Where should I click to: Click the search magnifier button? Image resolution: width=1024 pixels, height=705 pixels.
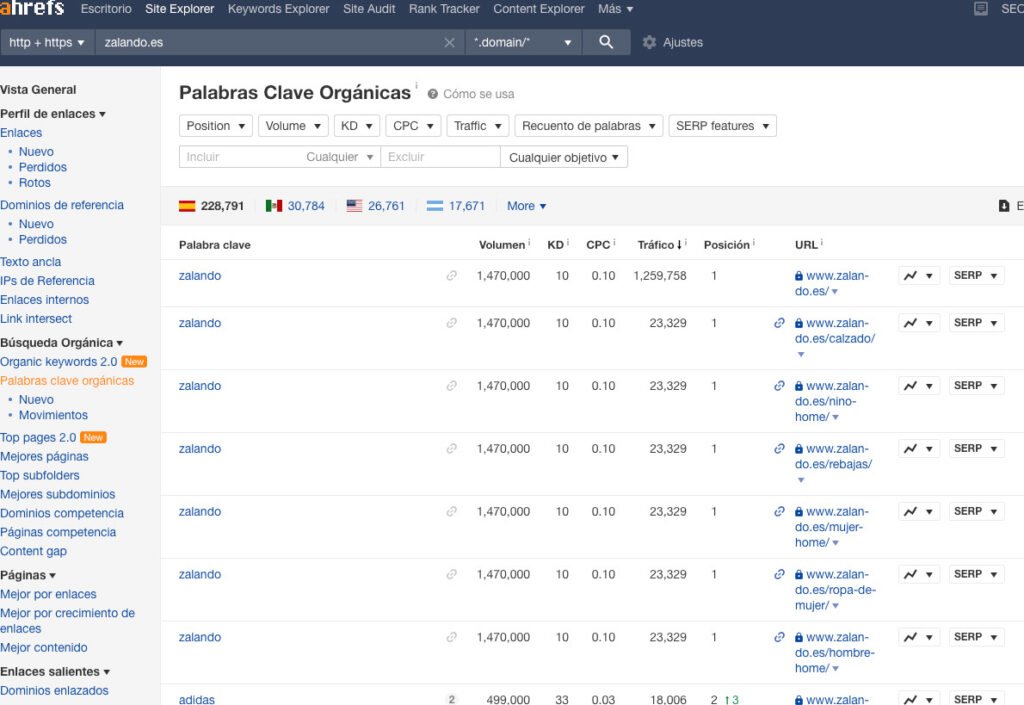pyautogui.click(x=606, y=42)
